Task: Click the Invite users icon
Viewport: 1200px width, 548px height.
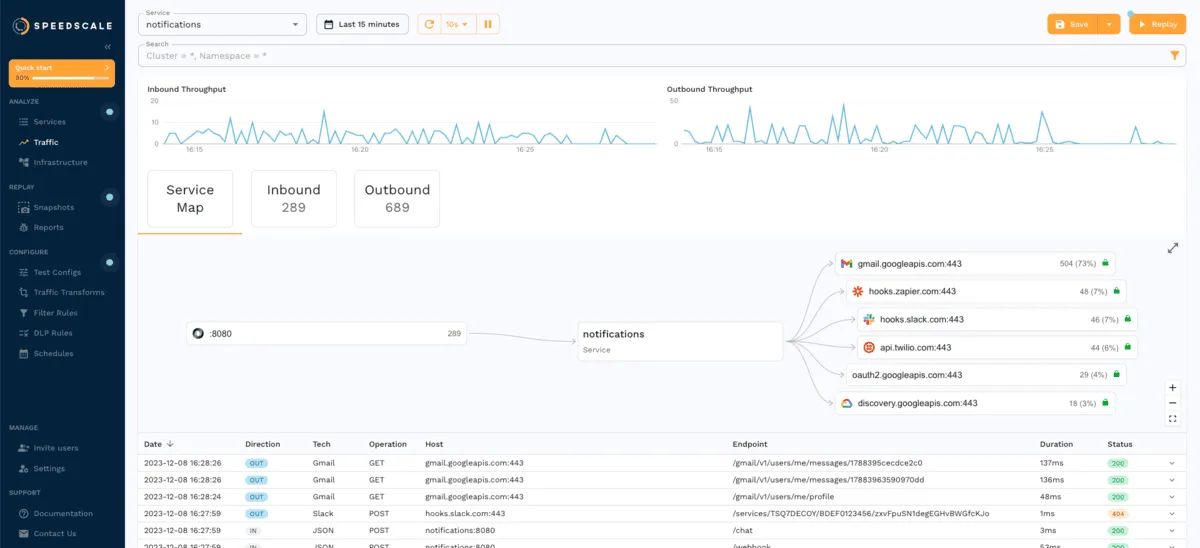Action: [24, 448]
